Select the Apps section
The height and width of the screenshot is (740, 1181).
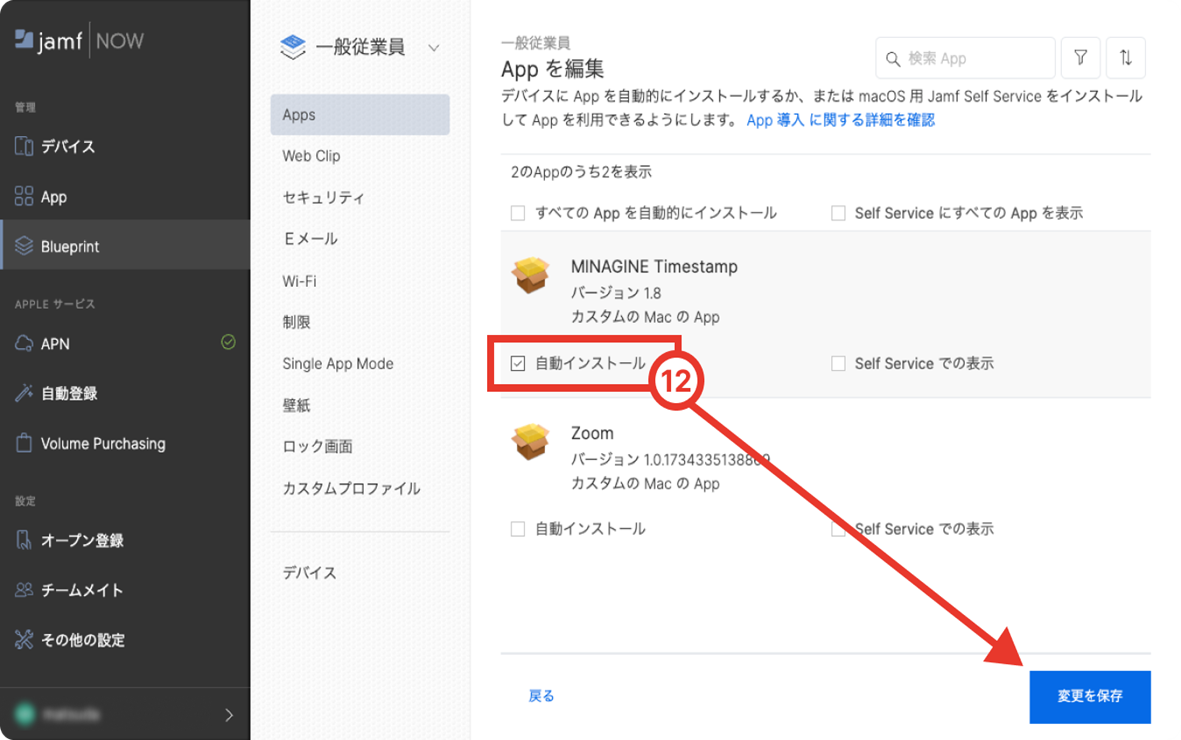tap(360, 115)
